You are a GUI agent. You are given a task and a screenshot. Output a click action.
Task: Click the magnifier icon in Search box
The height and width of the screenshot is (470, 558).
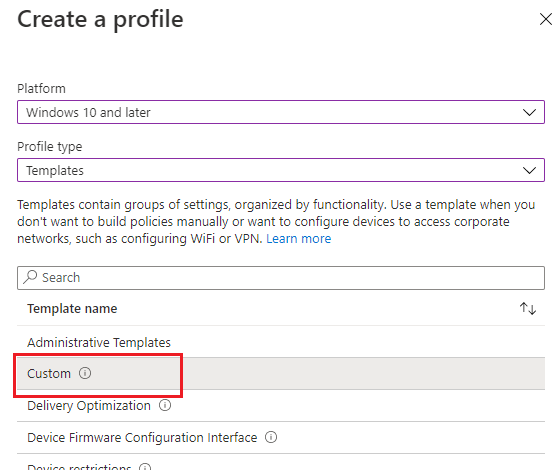point(30,277)
